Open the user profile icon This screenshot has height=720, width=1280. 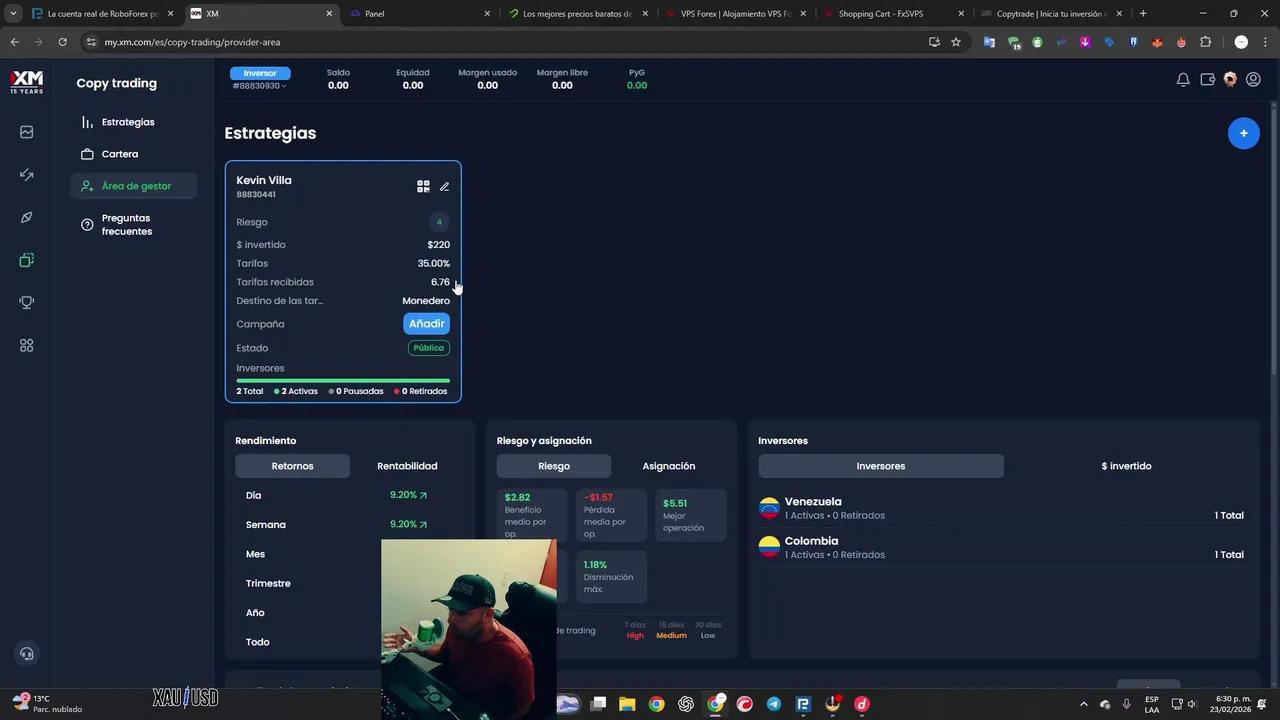click(1253, 80)
